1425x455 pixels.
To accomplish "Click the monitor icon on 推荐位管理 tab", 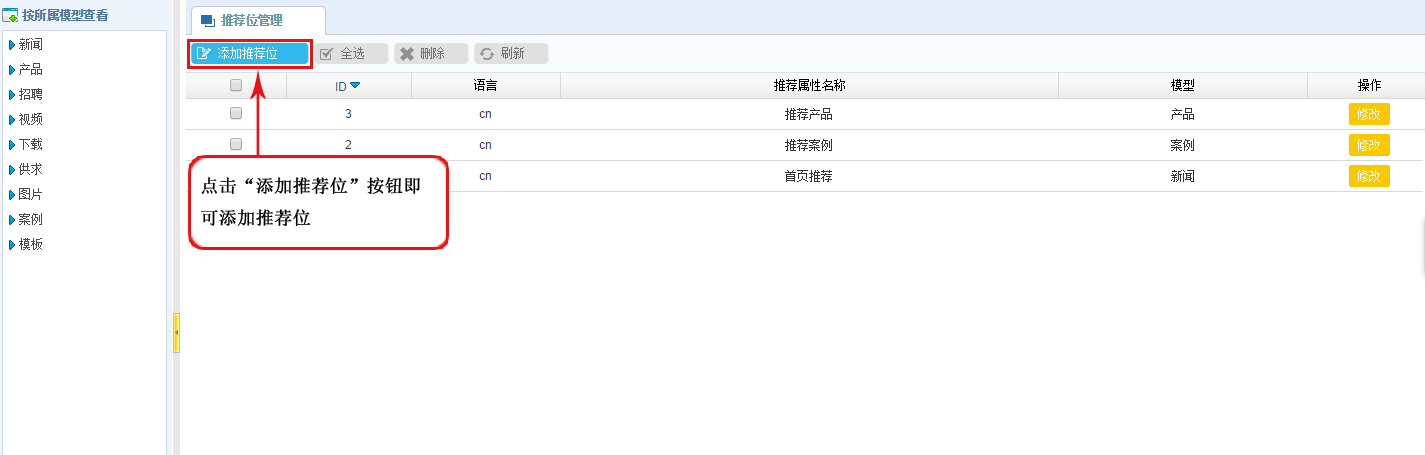I will (x=207, y=20).
